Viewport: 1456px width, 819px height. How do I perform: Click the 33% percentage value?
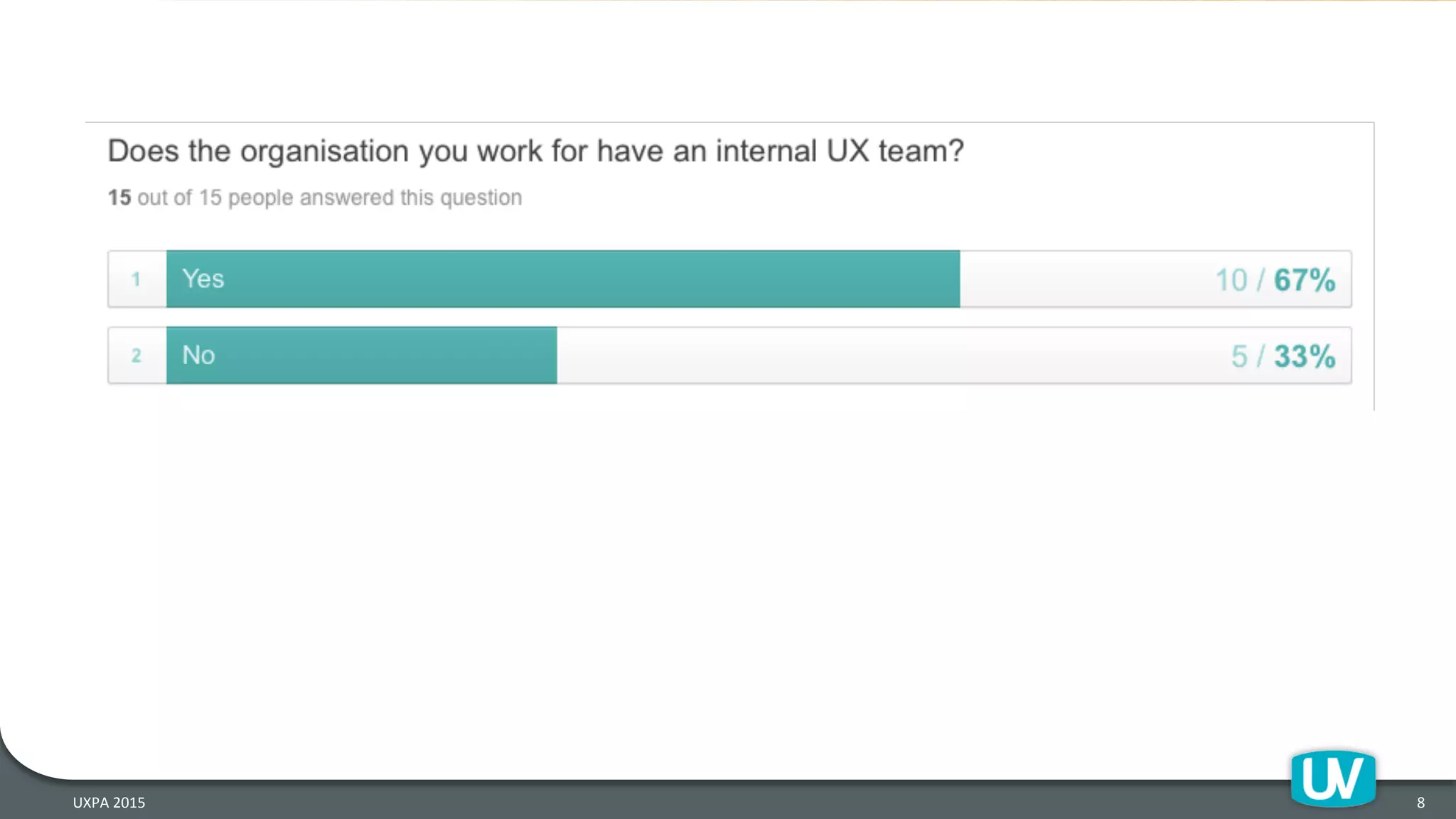pyautogui.click(x=1305, y=356)
